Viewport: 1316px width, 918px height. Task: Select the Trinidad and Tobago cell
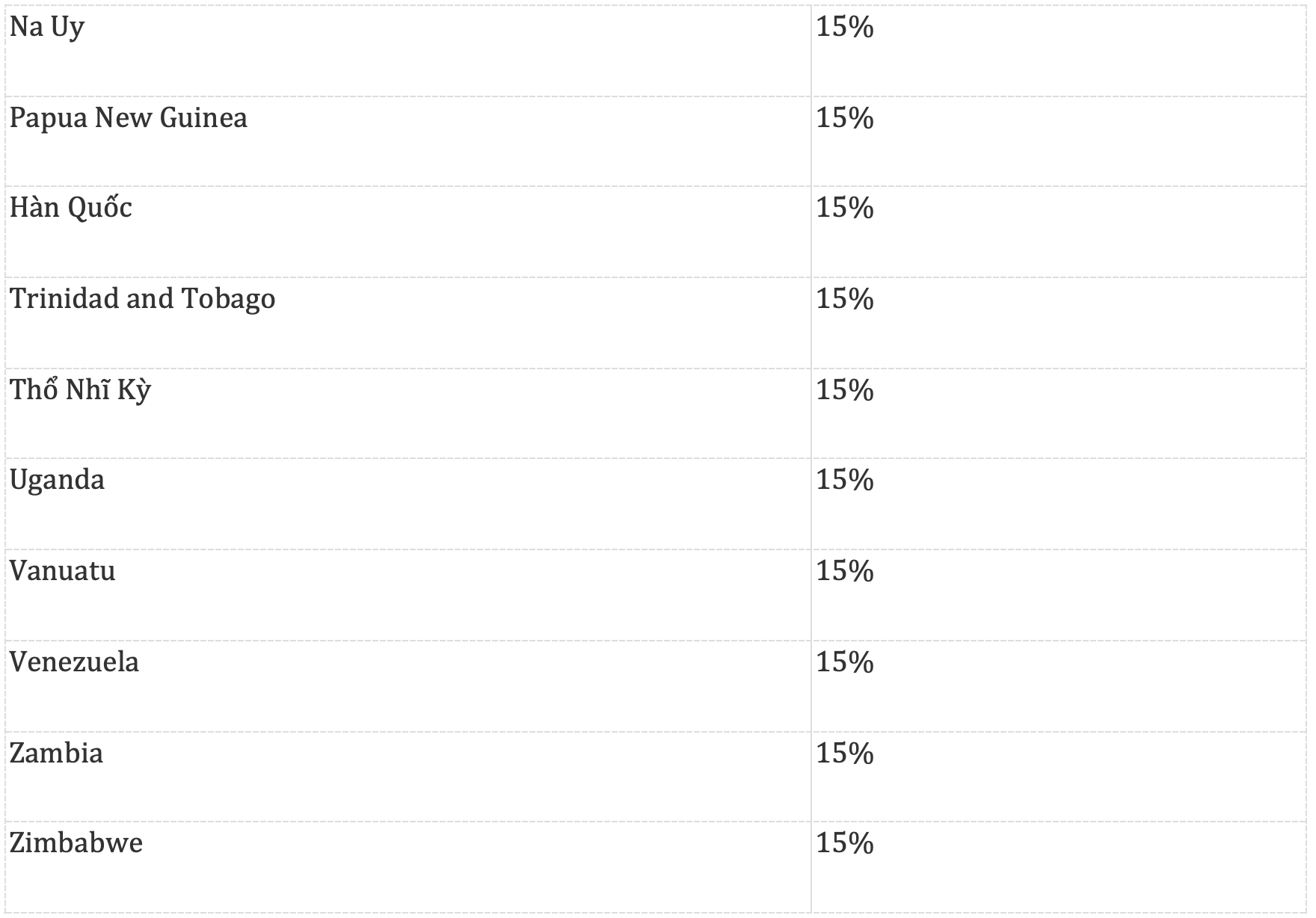coord(142,299)
